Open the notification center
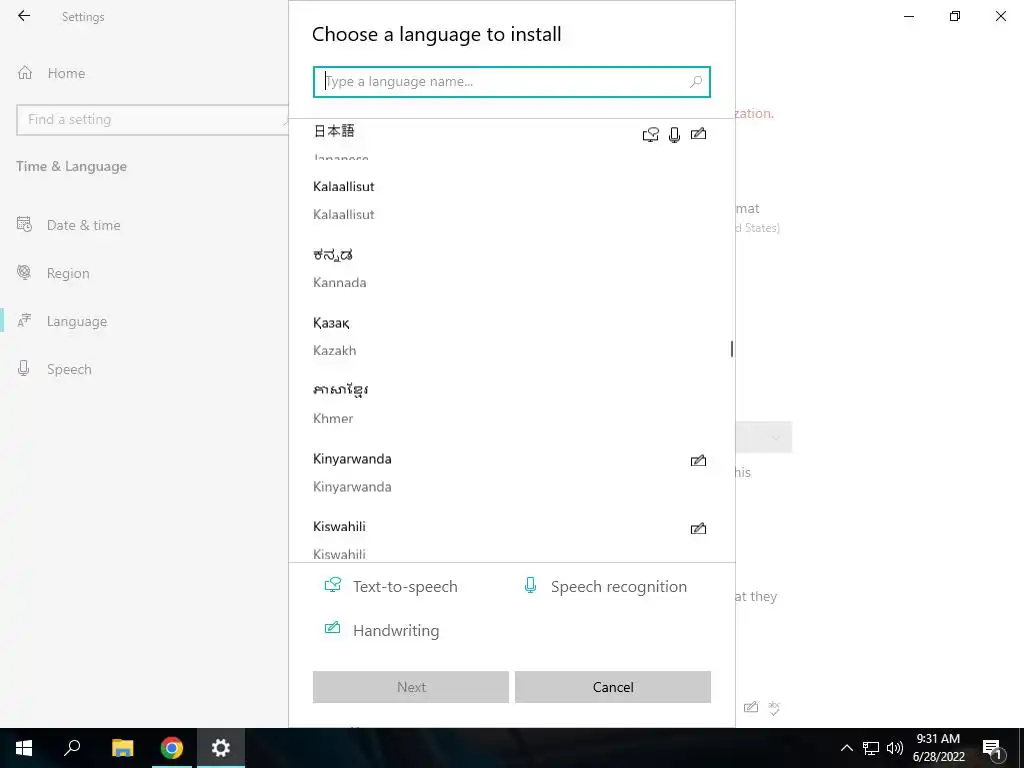1024x768 pixels. (992, 748)
